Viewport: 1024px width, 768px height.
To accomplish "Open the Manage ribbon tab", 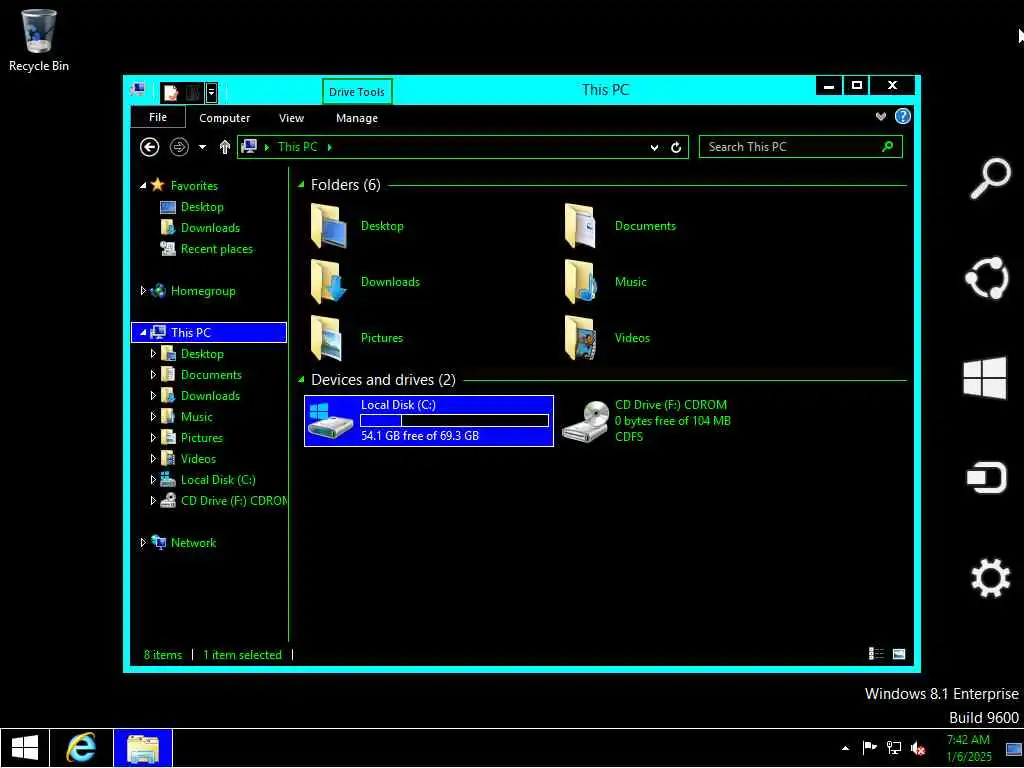I will click(357, 118).
